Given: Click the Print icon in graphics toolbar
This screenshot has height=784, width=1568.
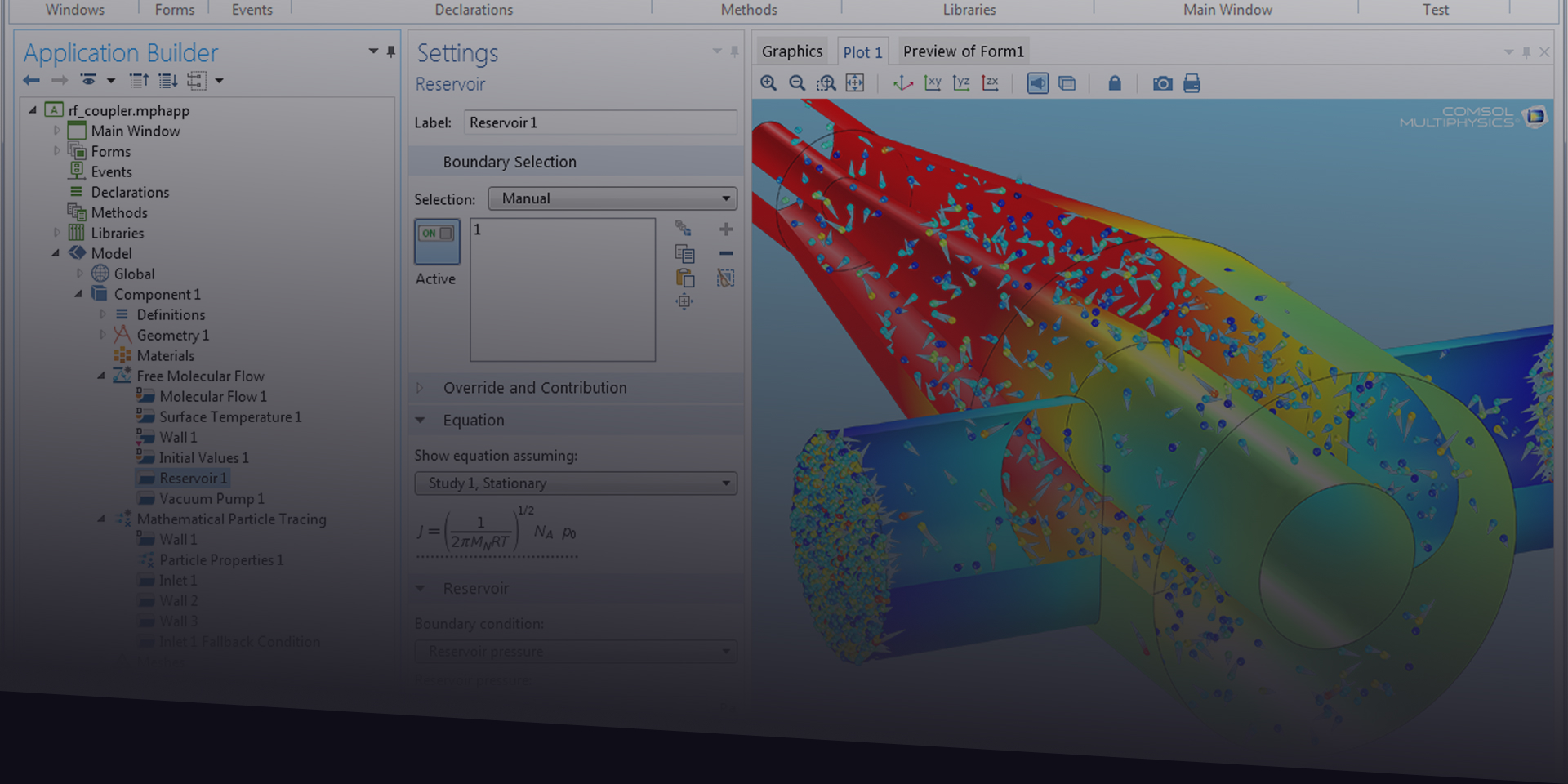Looking at the screenshot, I should coord(1192,83).
